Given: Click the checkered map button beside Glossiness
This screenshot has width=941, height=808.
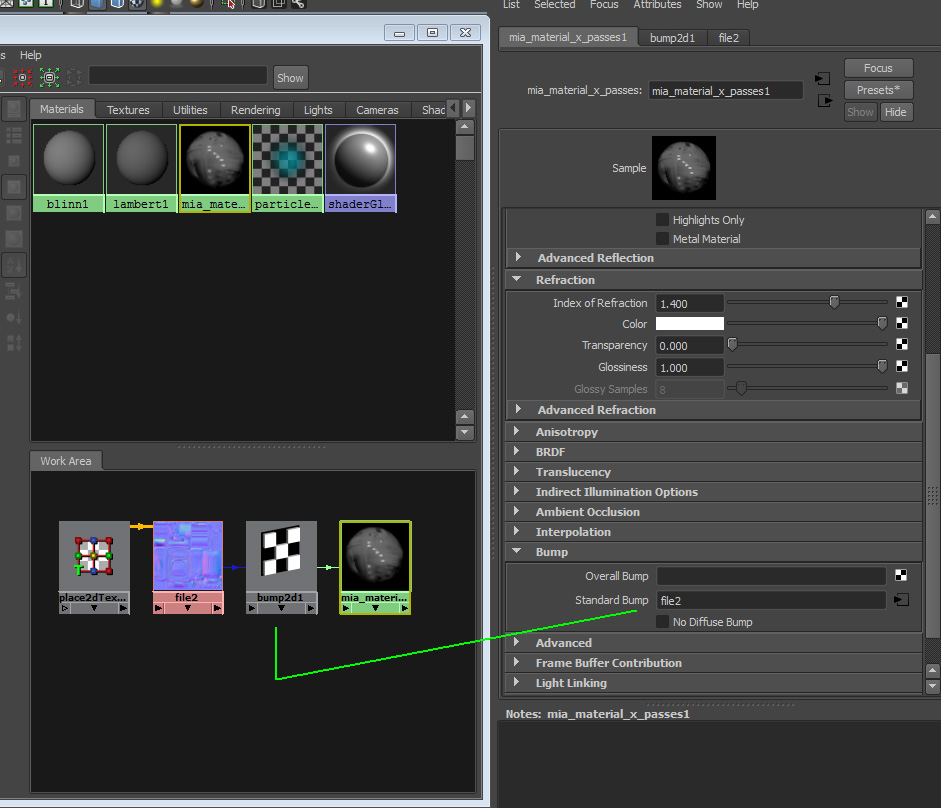Looking at the screenshot, I should click(902, 366).
